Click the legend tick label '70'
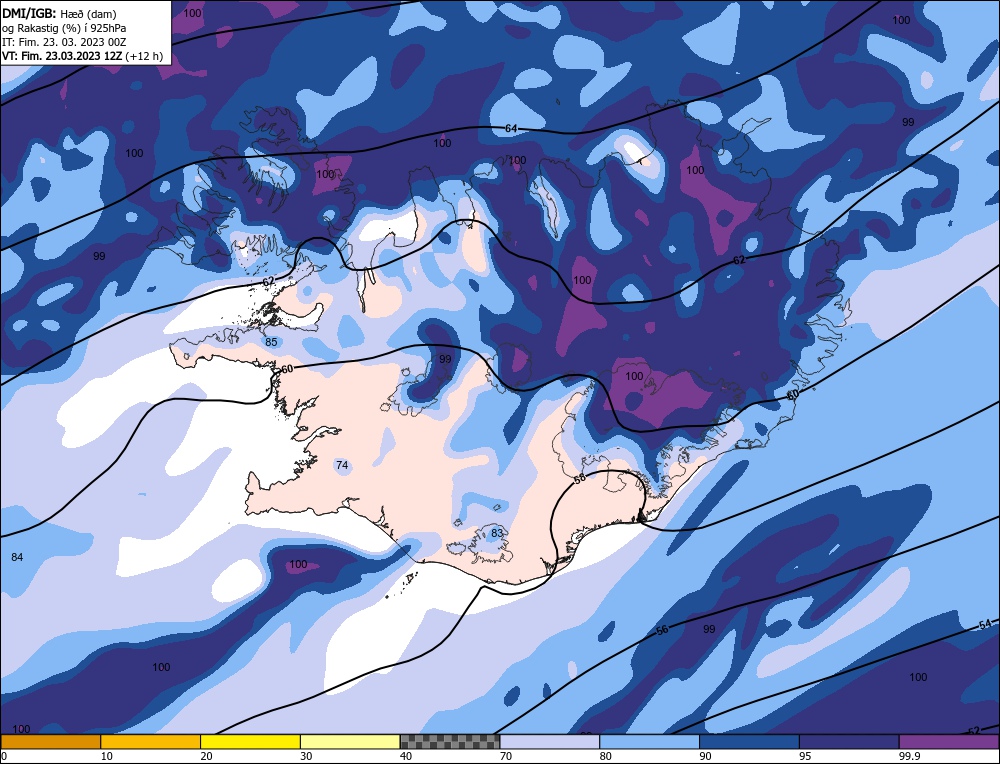1000x764 pixels. [x=505, y=756]
